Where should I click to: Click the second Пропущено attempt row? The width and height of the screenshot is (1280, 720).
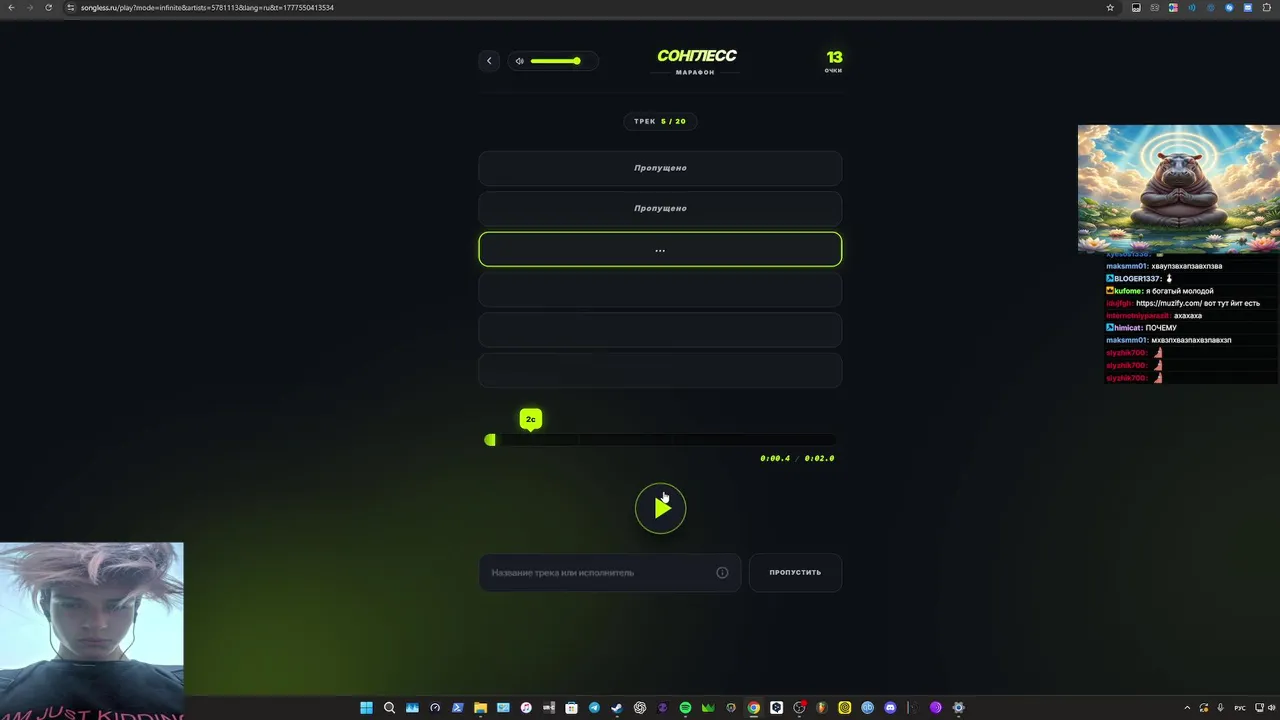click(660, 208)
